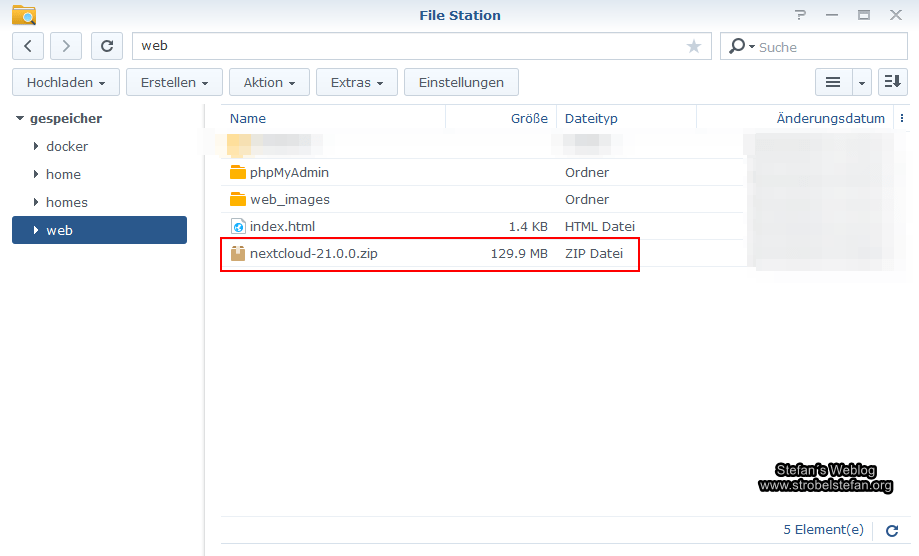Select homes in the folder tree
This screenshot has width=919, height=556.
tap(67, 203)
